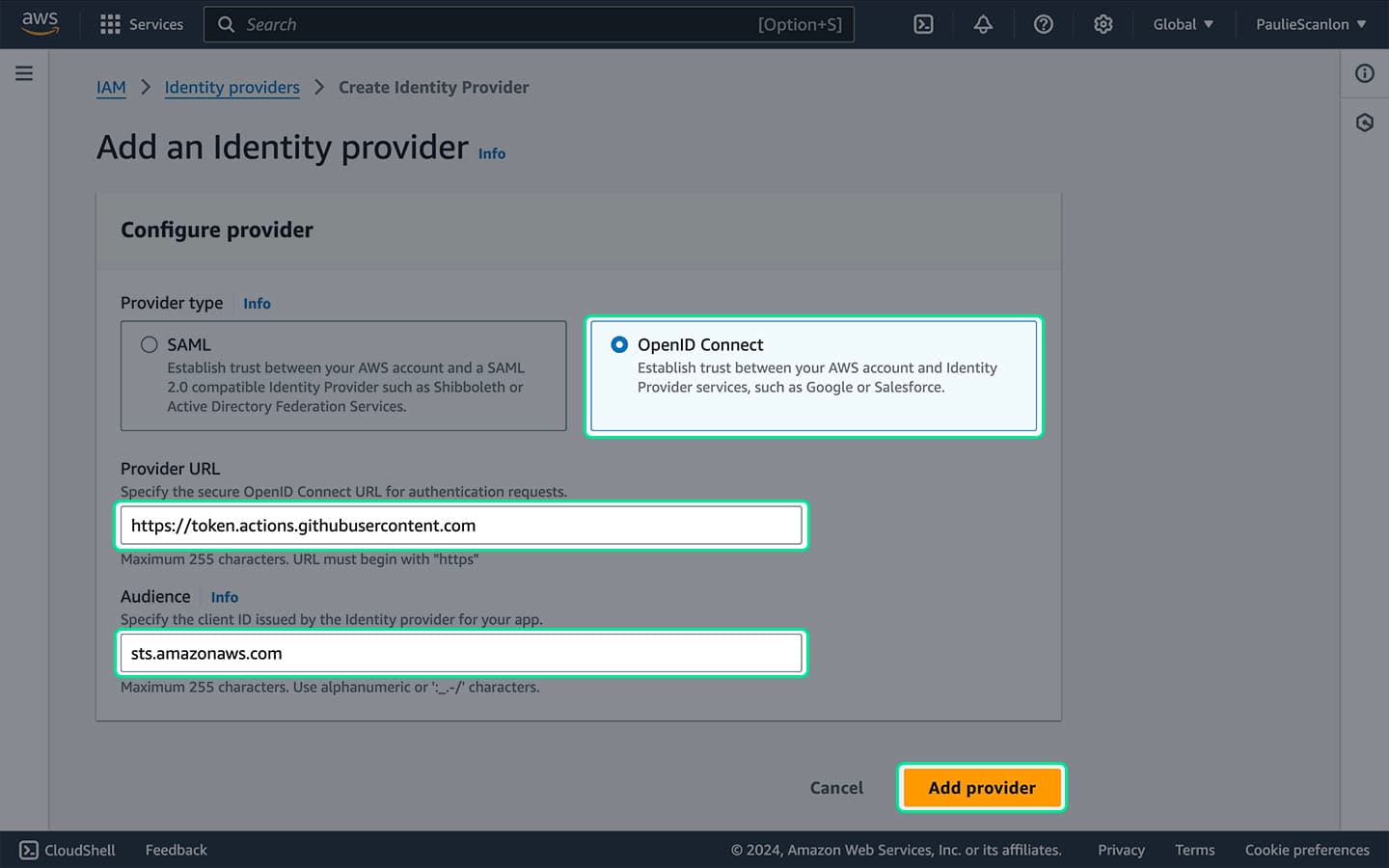Open the settings gear icon

1103,24
